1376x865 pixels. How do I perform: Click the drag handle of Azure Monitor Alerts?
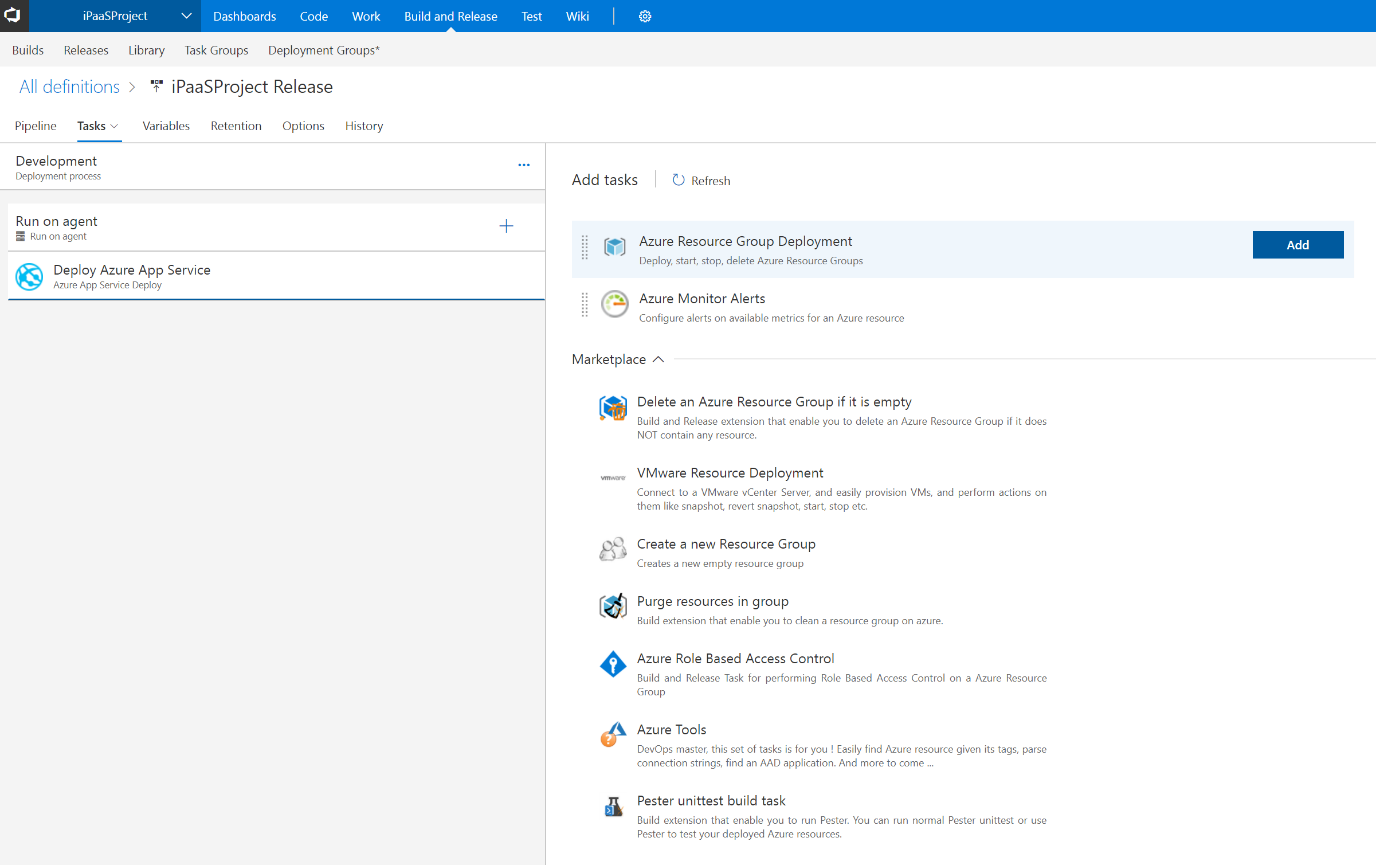(585, 305)
